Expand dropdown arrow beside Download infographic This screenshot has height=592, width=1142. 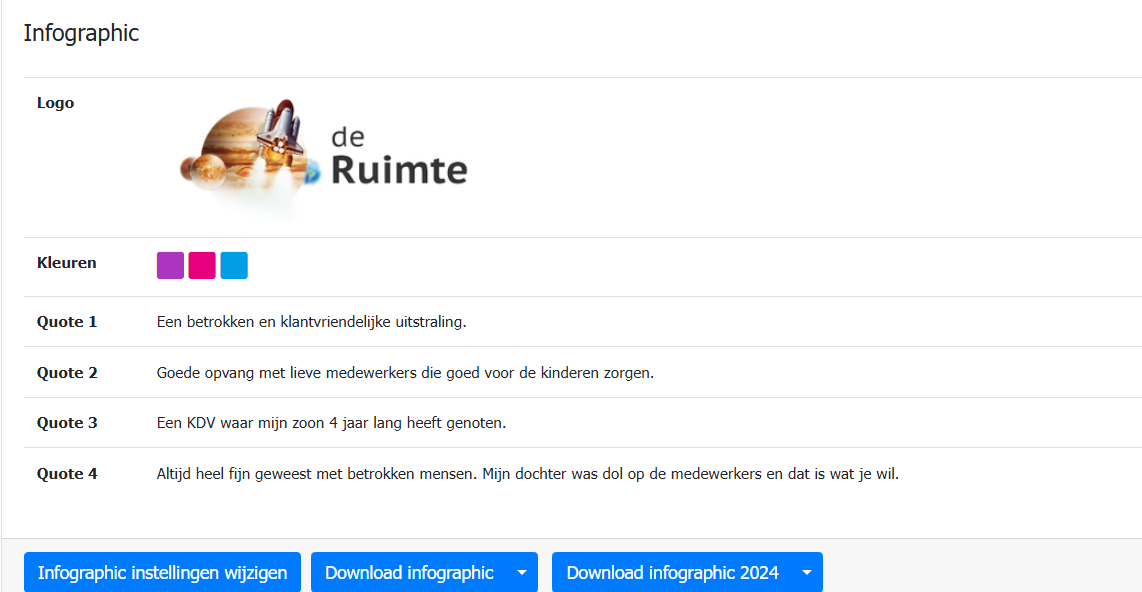click(522, 573)
